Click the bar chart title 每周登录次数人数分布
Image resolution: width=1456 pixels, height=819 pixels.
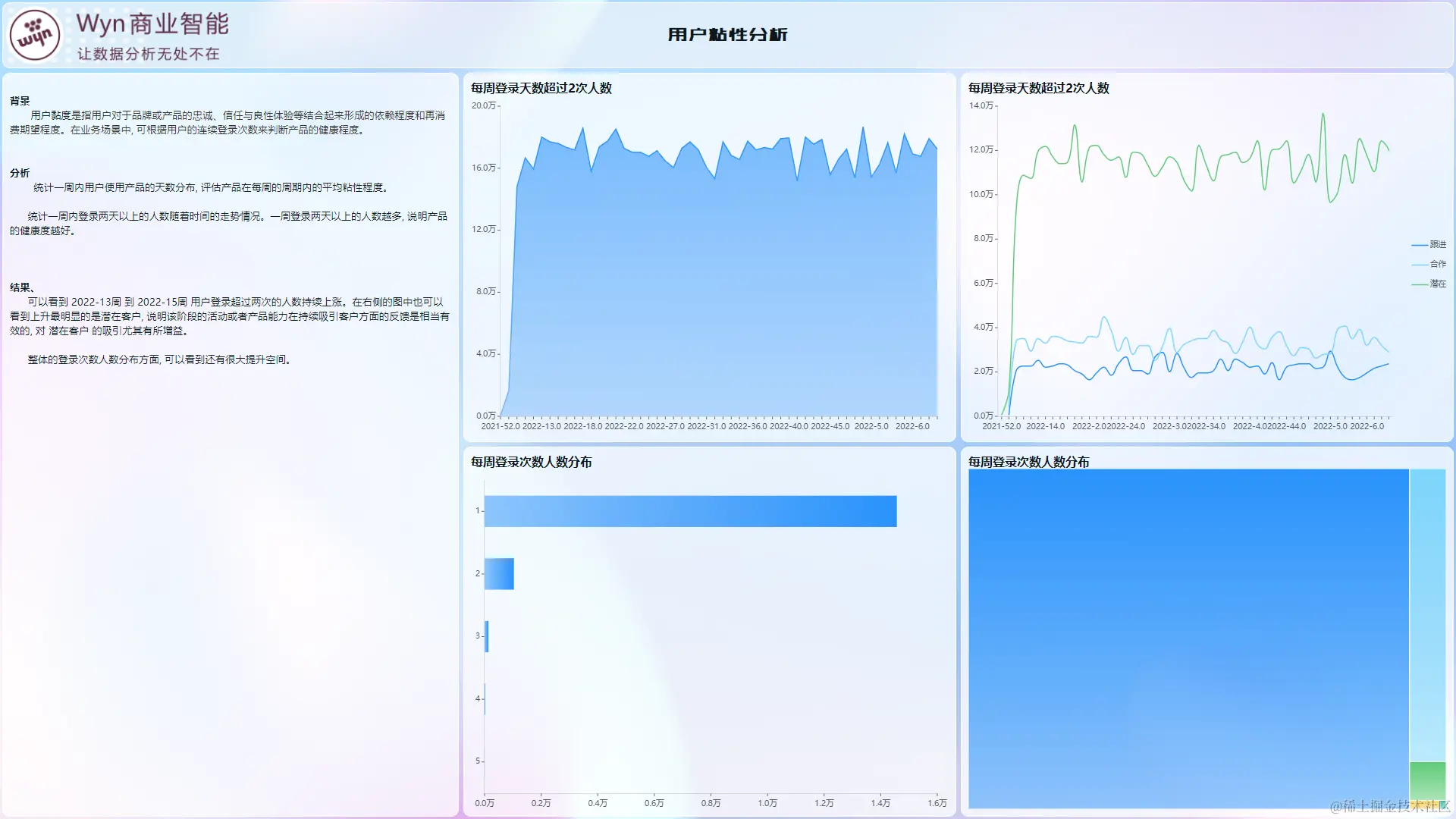[531, 462]
